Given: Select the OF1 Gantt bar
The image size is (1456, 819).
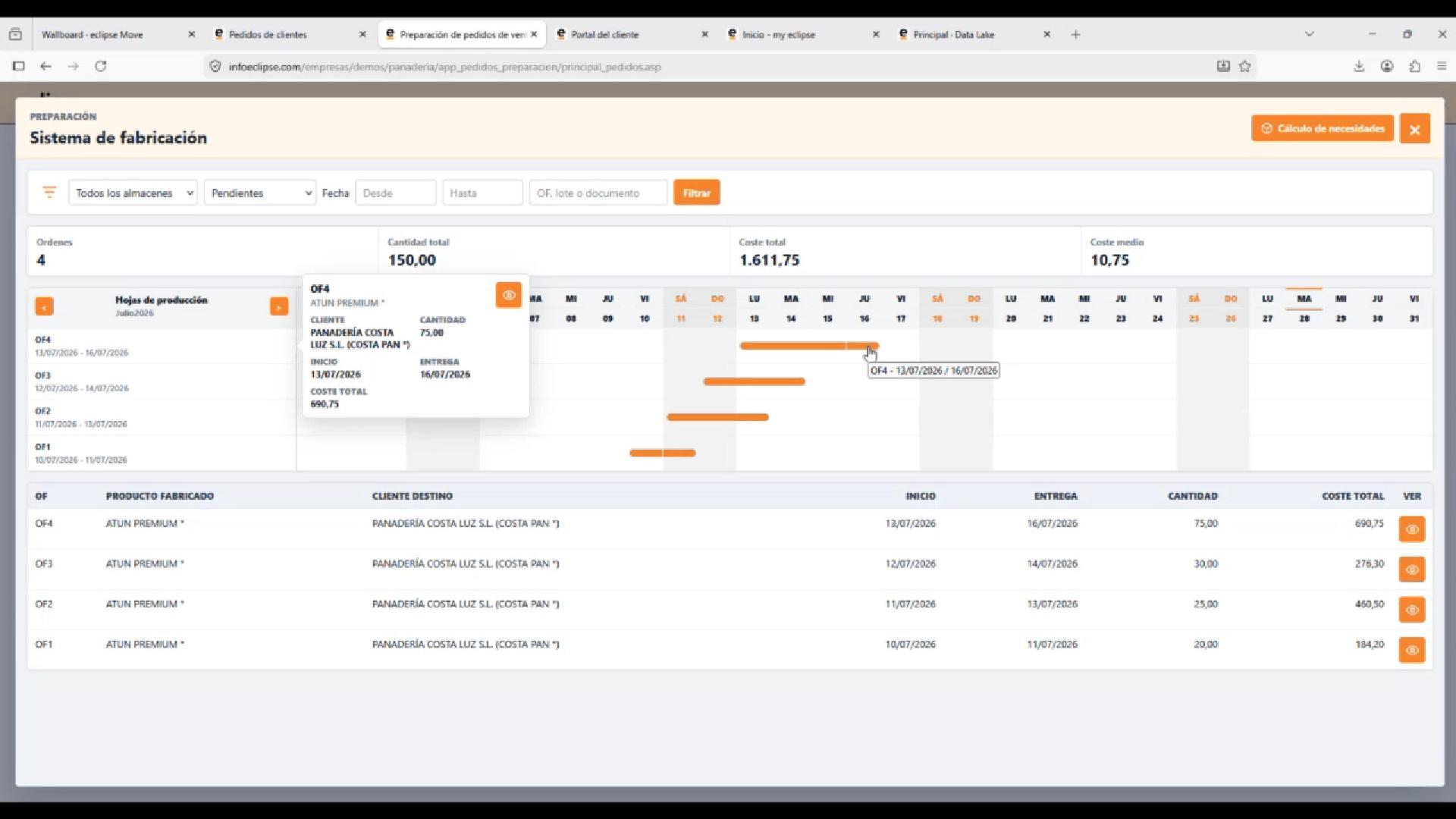Looking at the screenshot, I should click(x=662, y=453).
